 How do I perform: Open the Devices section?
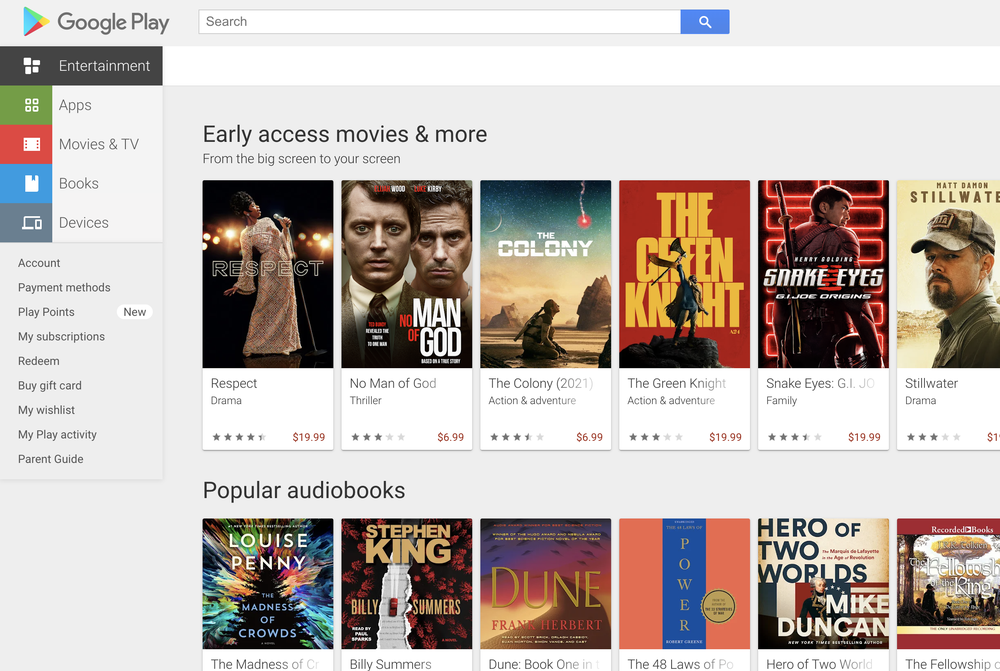[x=81, y=223]
